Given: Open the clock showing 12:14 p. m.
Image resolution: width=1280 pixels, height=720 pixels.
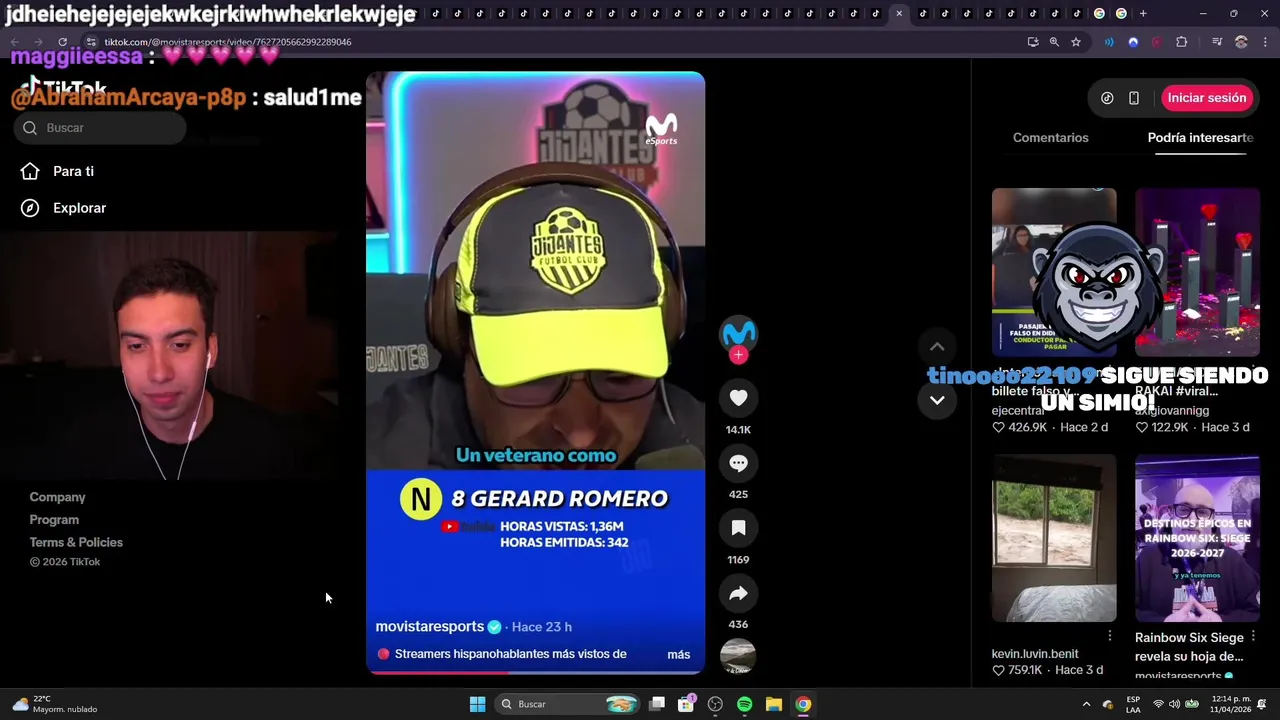Looking at the screenshot, I should (1230, 704).
